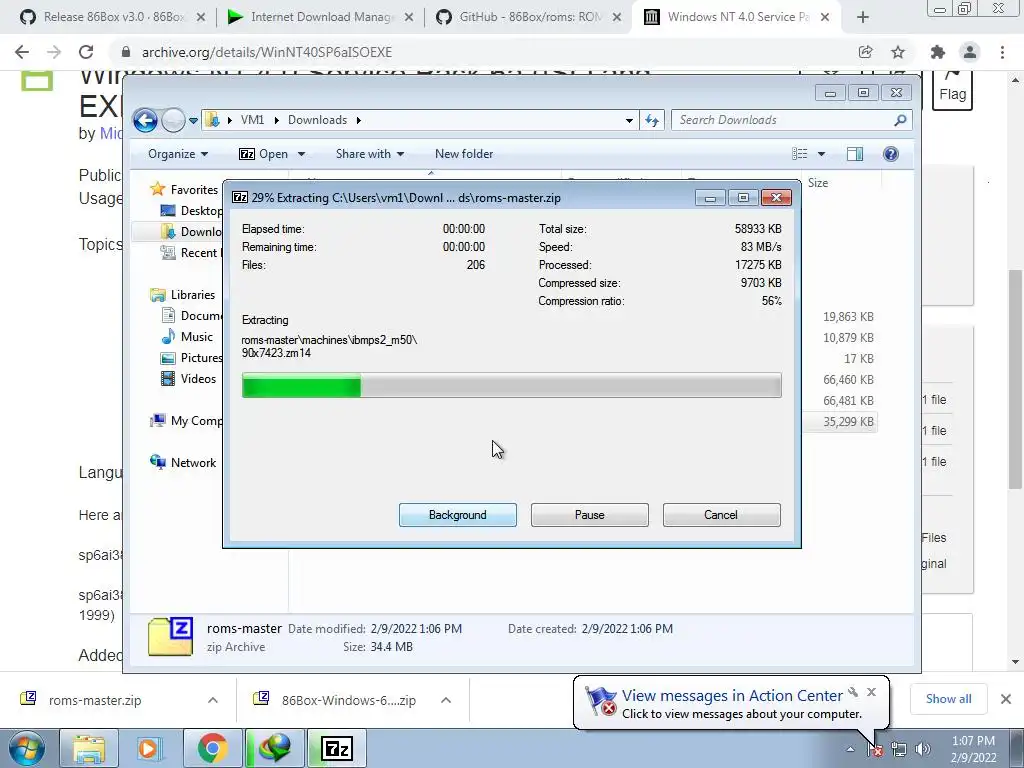Image resolution: width=1024 pixels, height=768 pixels.
Task: Open Pictures library in navigation pane
Action: (192, 358)
